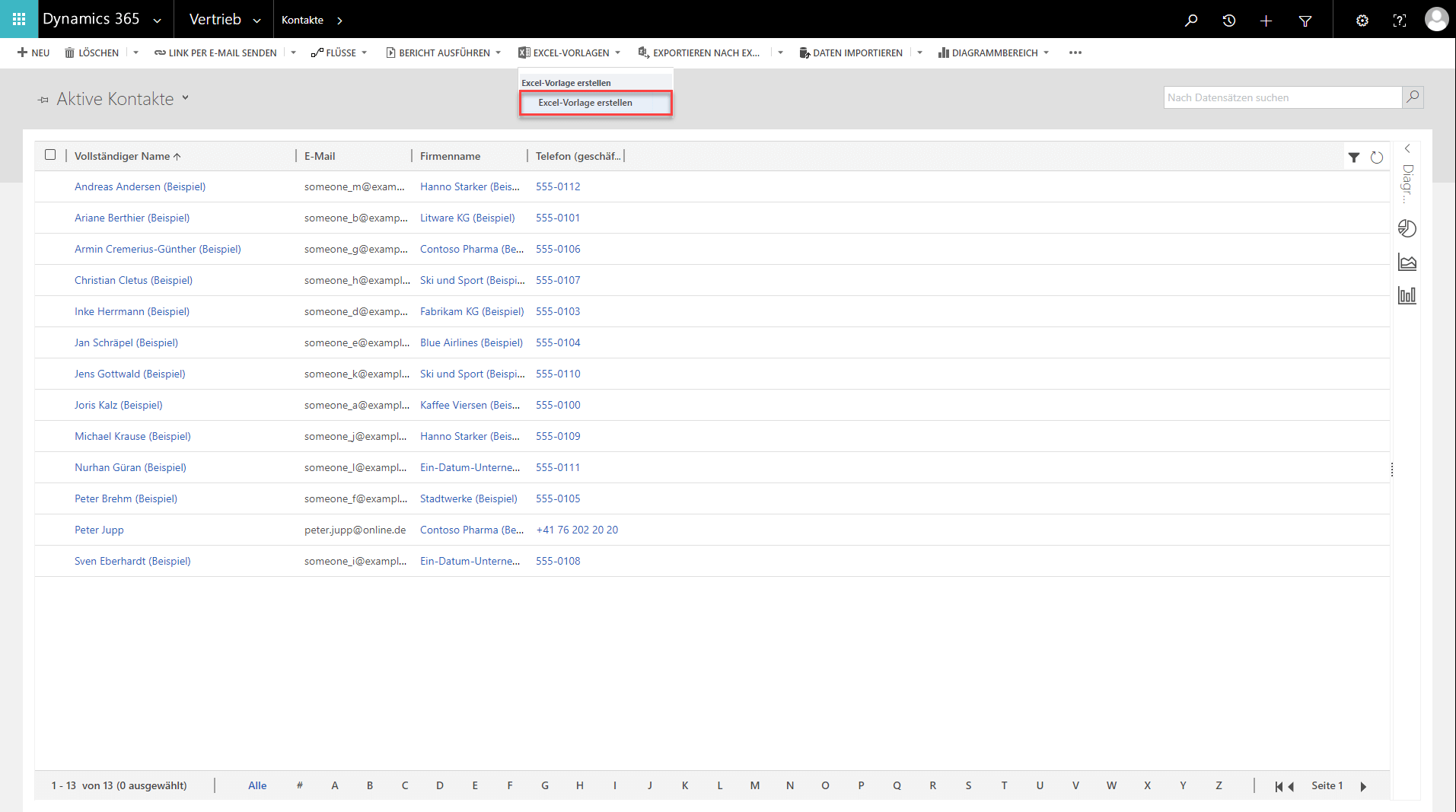Open contact Nurhan Güran (Beispiel)

130,467
